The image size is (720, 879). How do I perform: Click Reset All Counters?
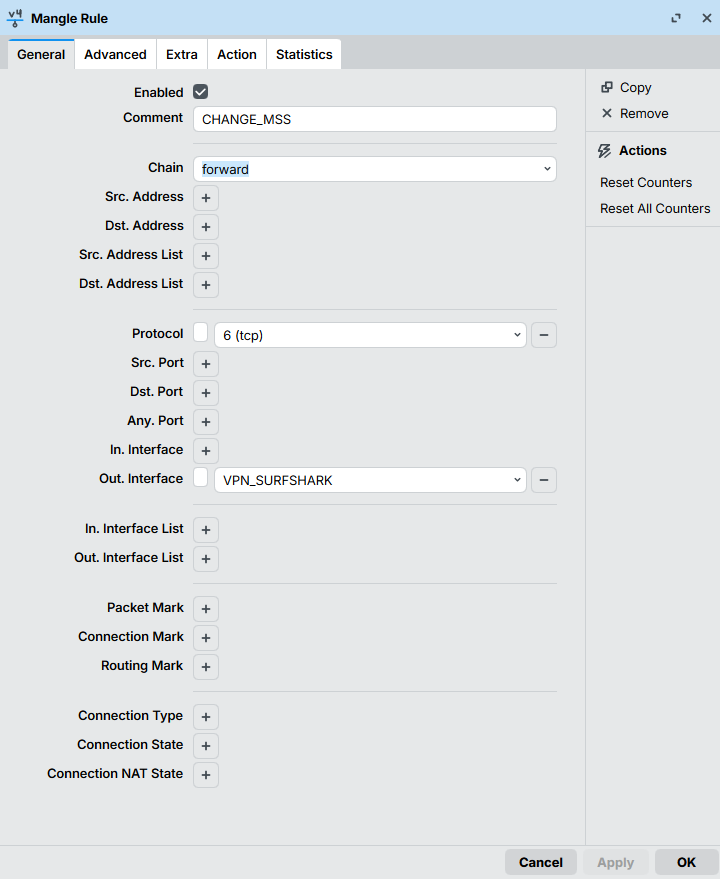(x=655, y=209)
